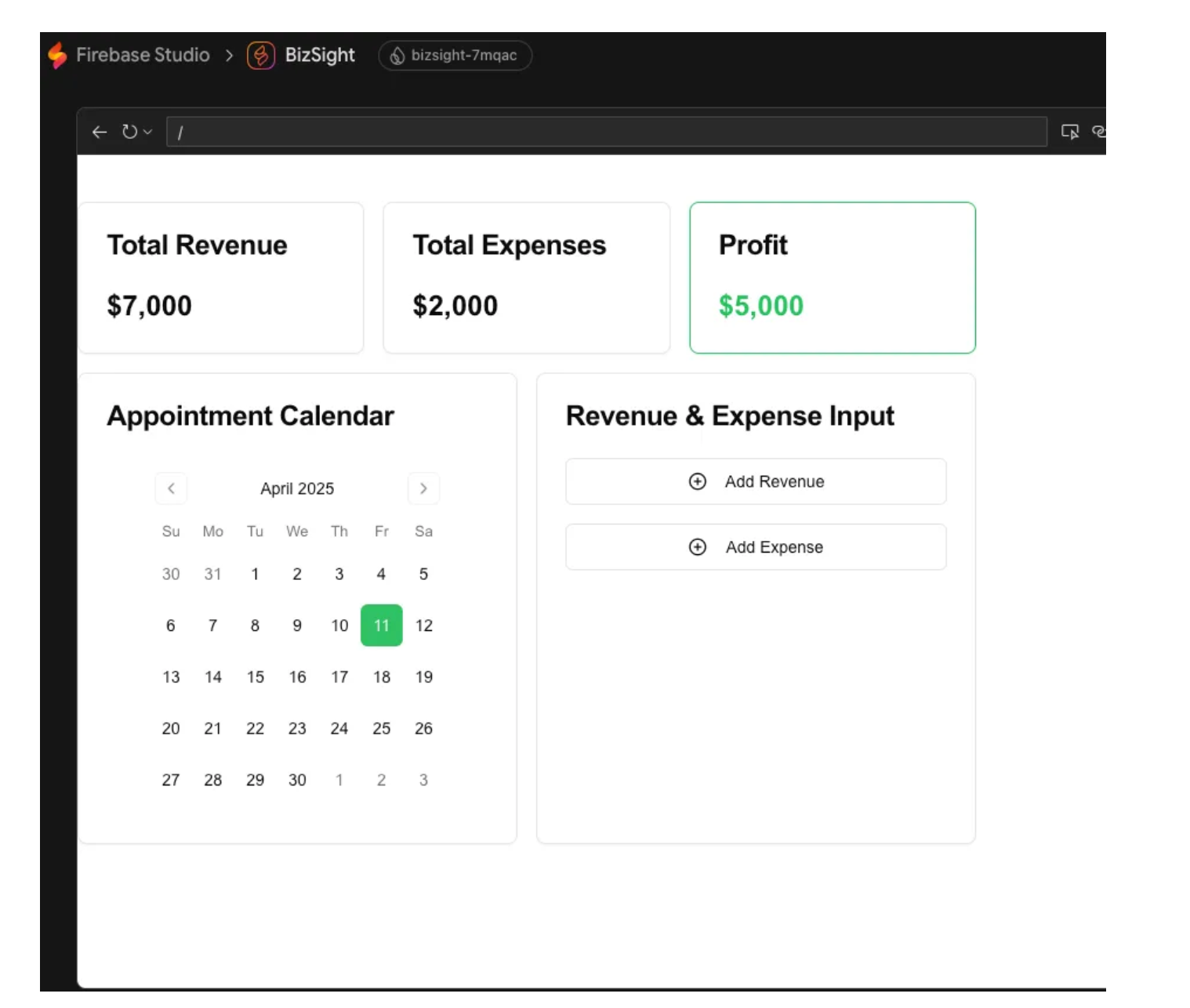This screenshot has height=1008, width=1190.
Task: Click the reload icon in preview toolbar
Action: coord(130,132)
